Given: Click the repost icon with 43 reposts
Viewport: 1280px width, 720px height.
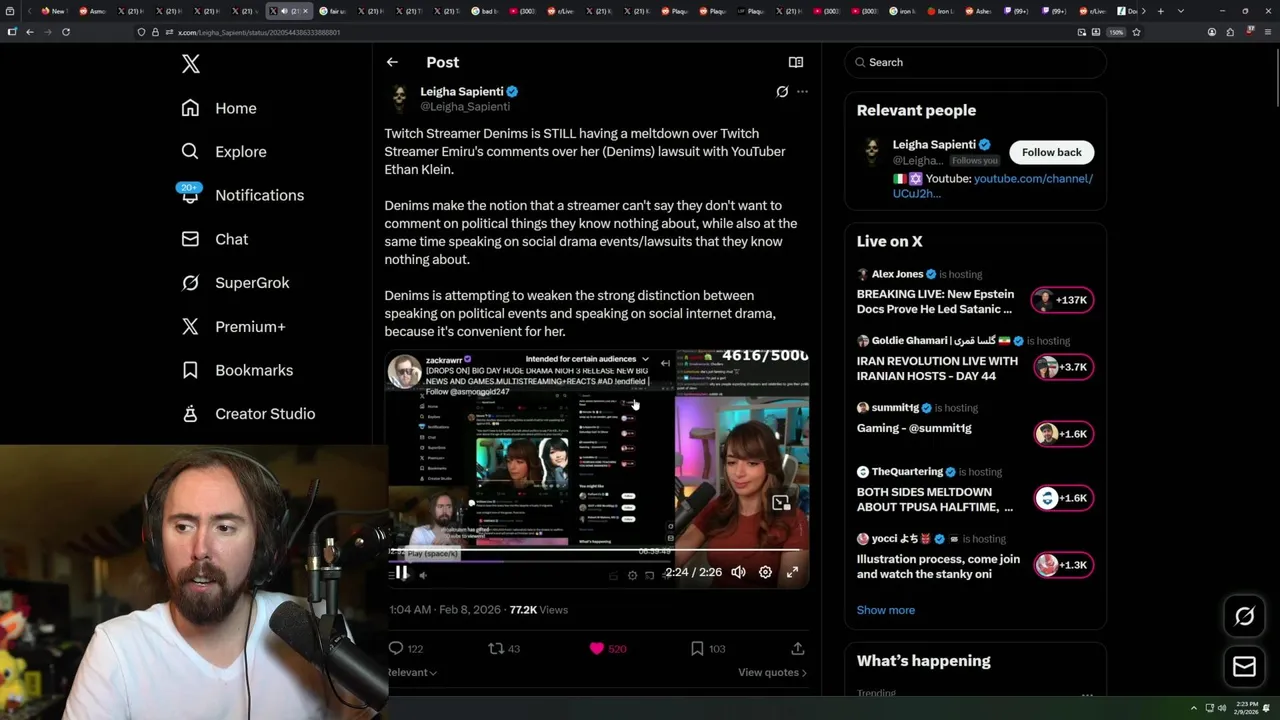Looking at the screenshot, I should click(495, 649).
